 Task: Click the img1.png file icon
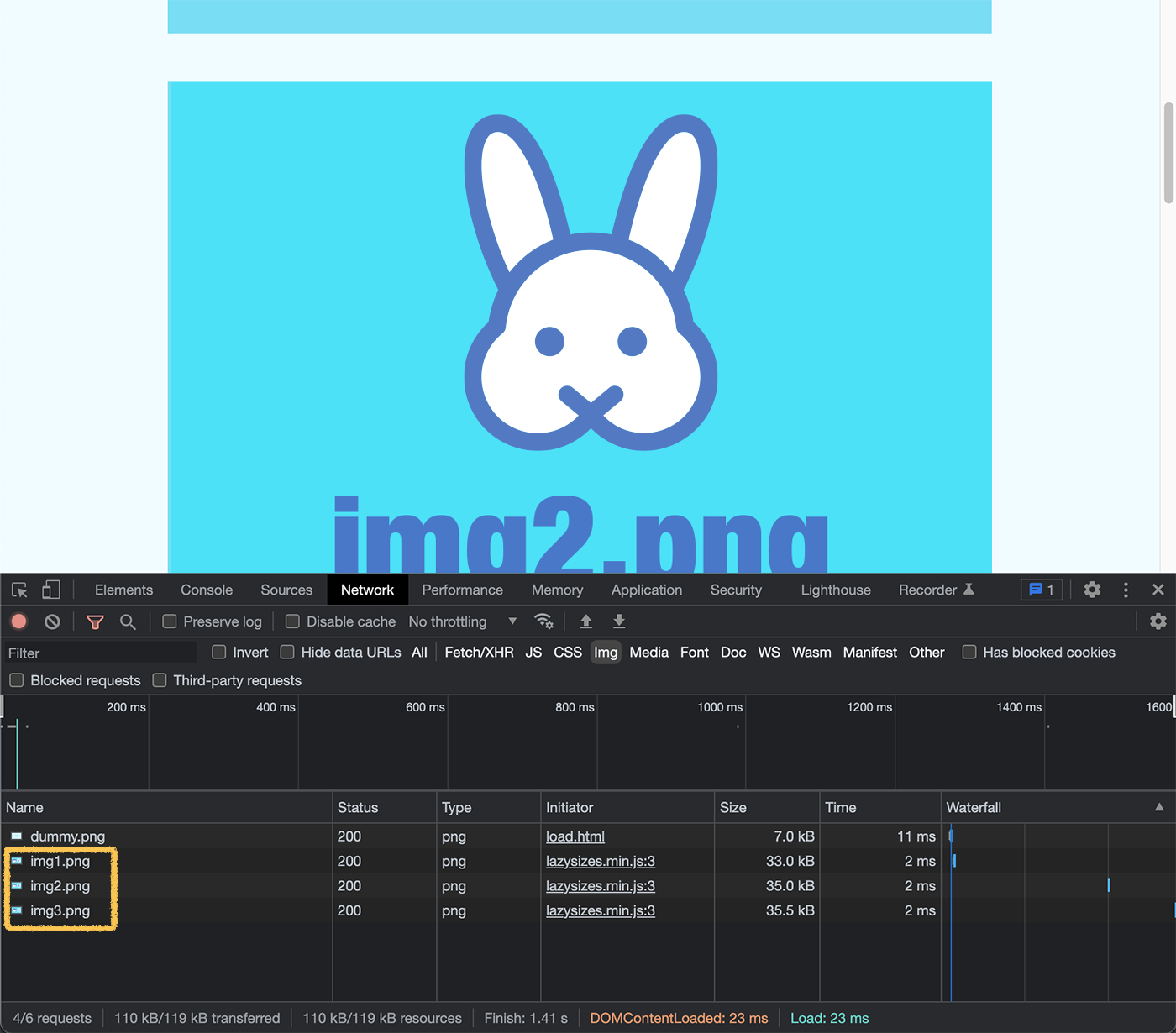17,861
